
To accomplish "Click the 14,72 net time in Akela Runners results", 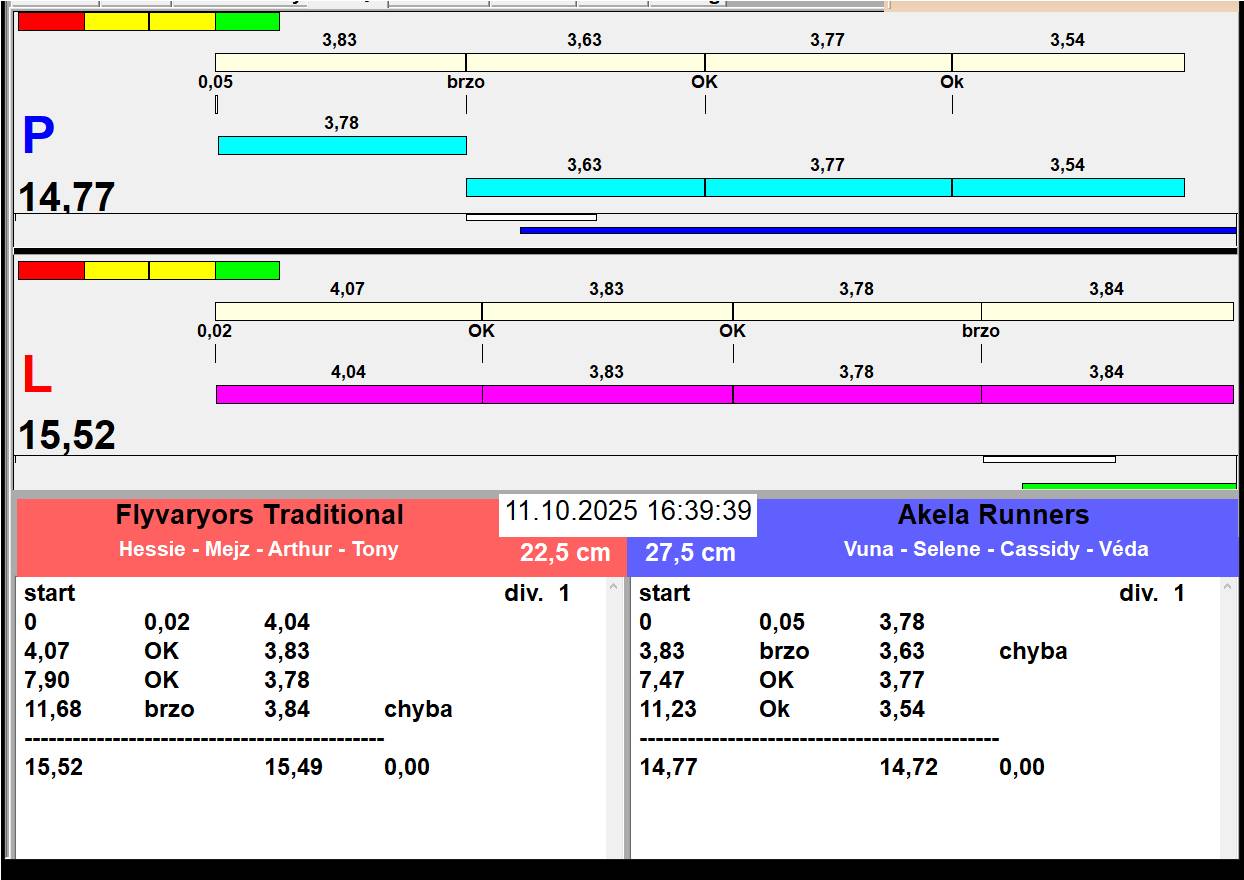I will point(908,767).
